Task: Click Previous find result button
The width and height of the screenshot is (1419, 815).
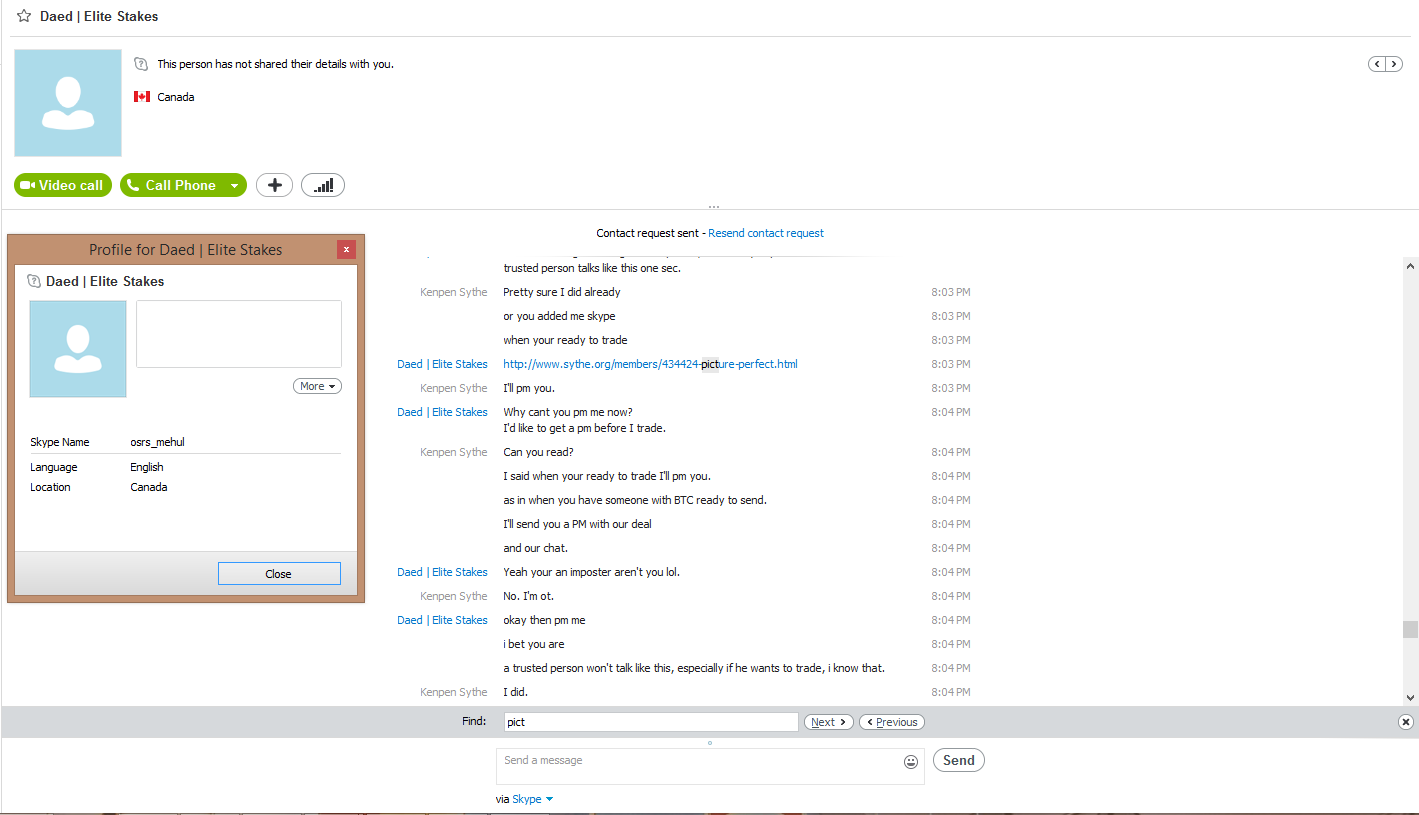Action: coord(892,722)
